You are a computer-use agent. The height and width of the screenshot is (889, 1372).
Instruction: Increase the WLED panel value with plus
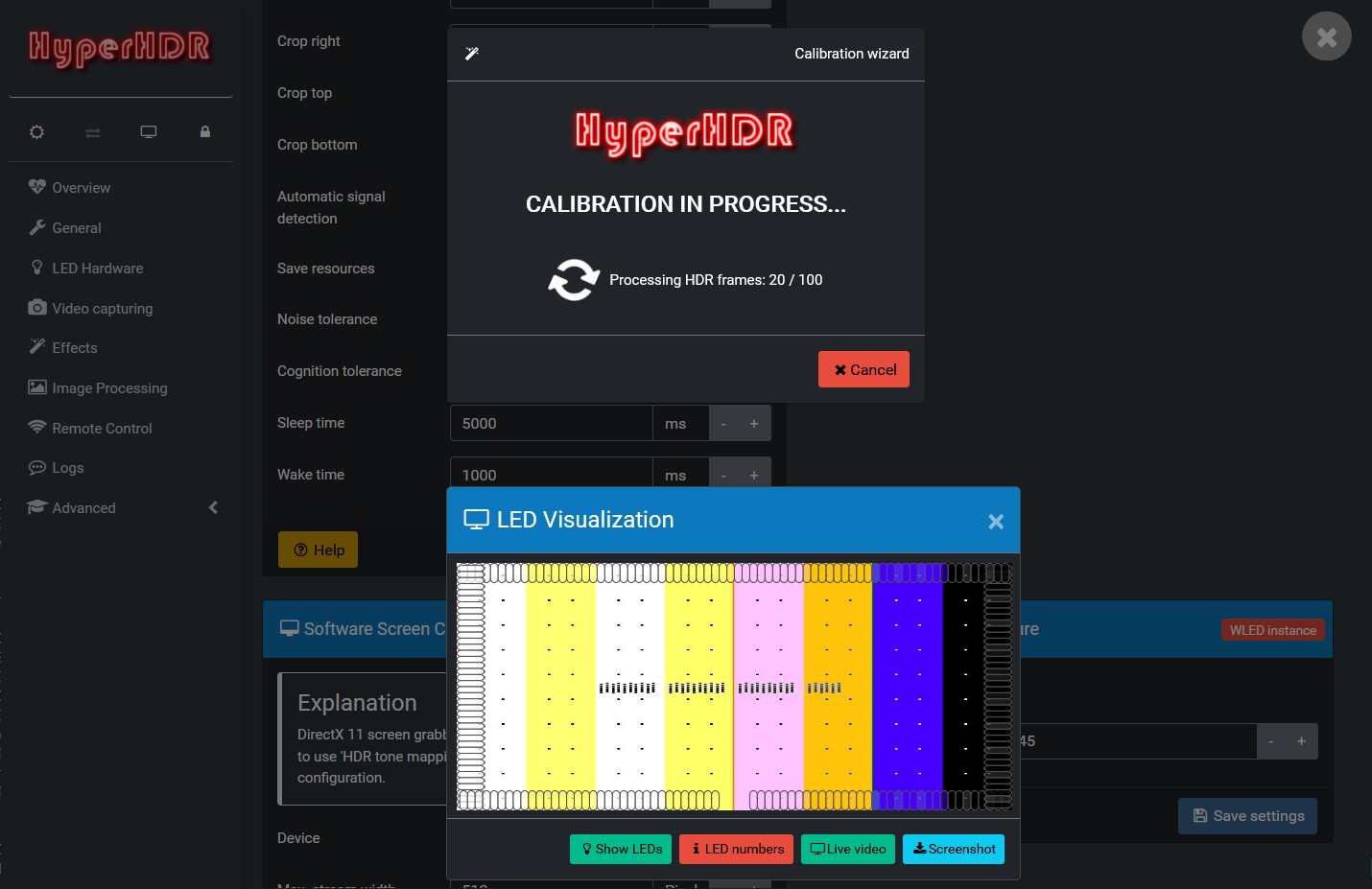tap(1301, 741)
